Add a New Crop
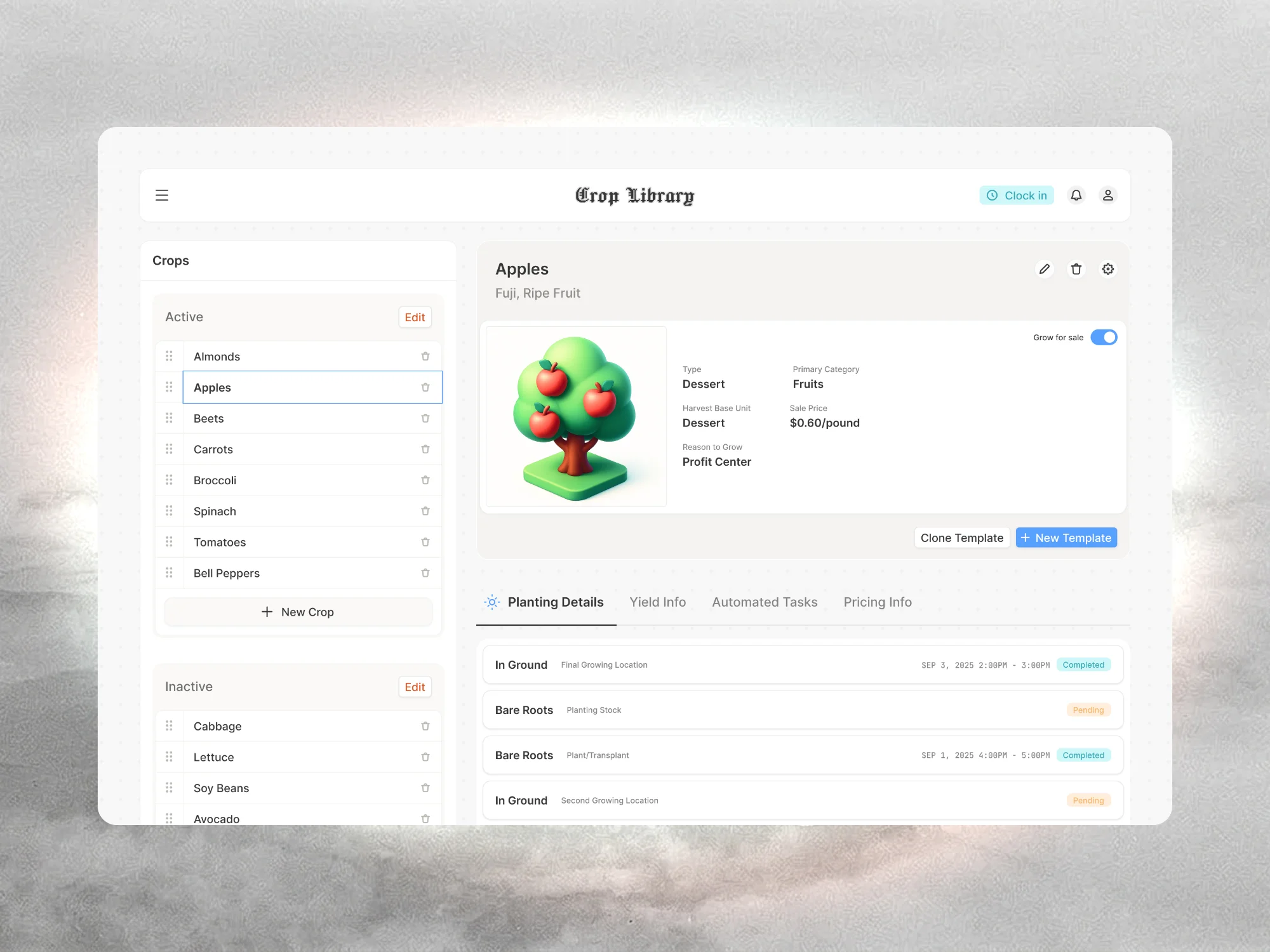The height and width of the screenshot is (952, 1270). (x=298, y=612)
